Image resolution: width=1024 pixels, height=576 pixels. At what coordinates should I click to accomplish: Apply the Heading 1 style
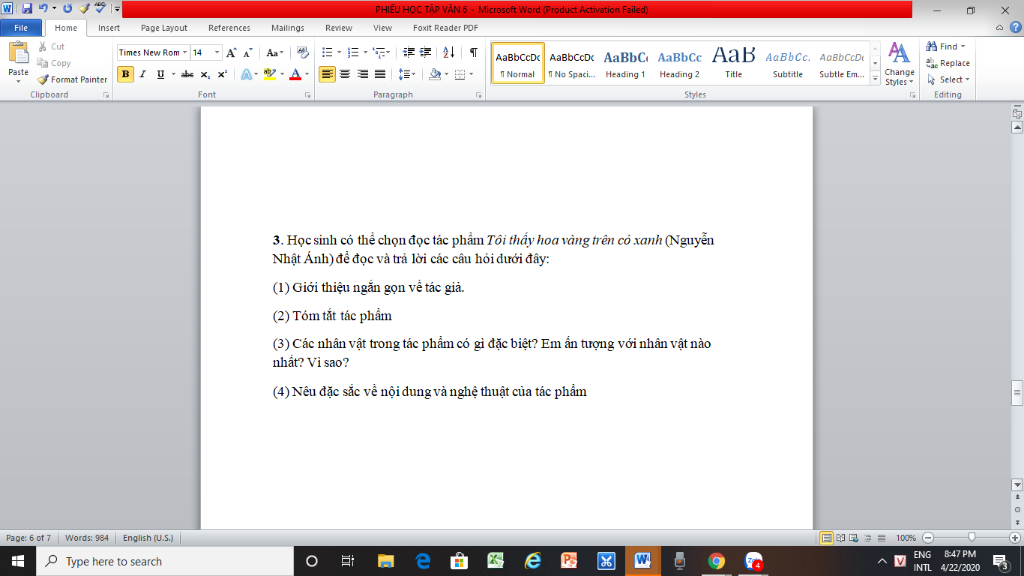pos(625,63)
